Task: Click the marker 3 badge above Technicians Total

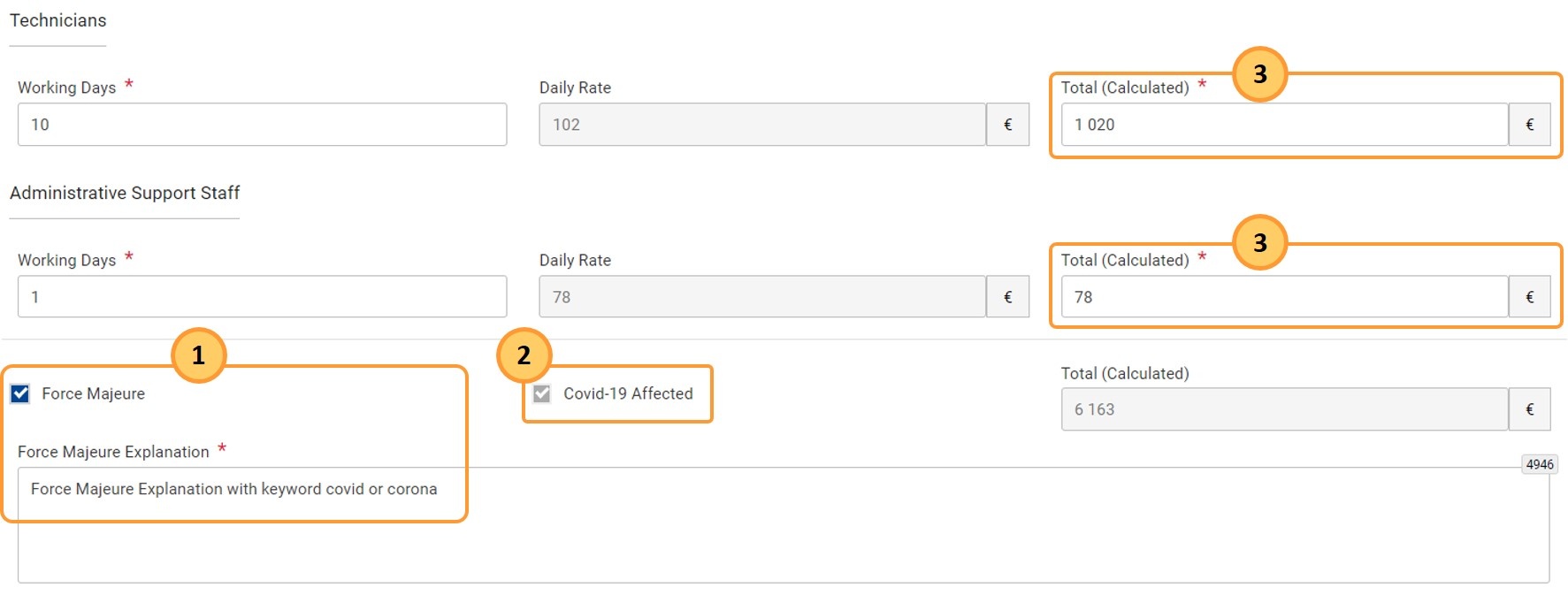Action: click(x=1259, y=74)
